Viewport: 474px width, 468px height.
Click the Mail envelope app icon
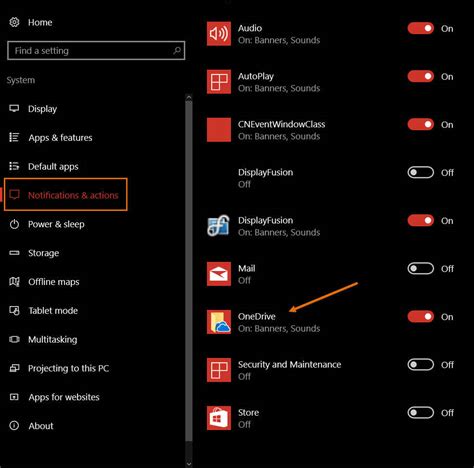tap(219, 274)
